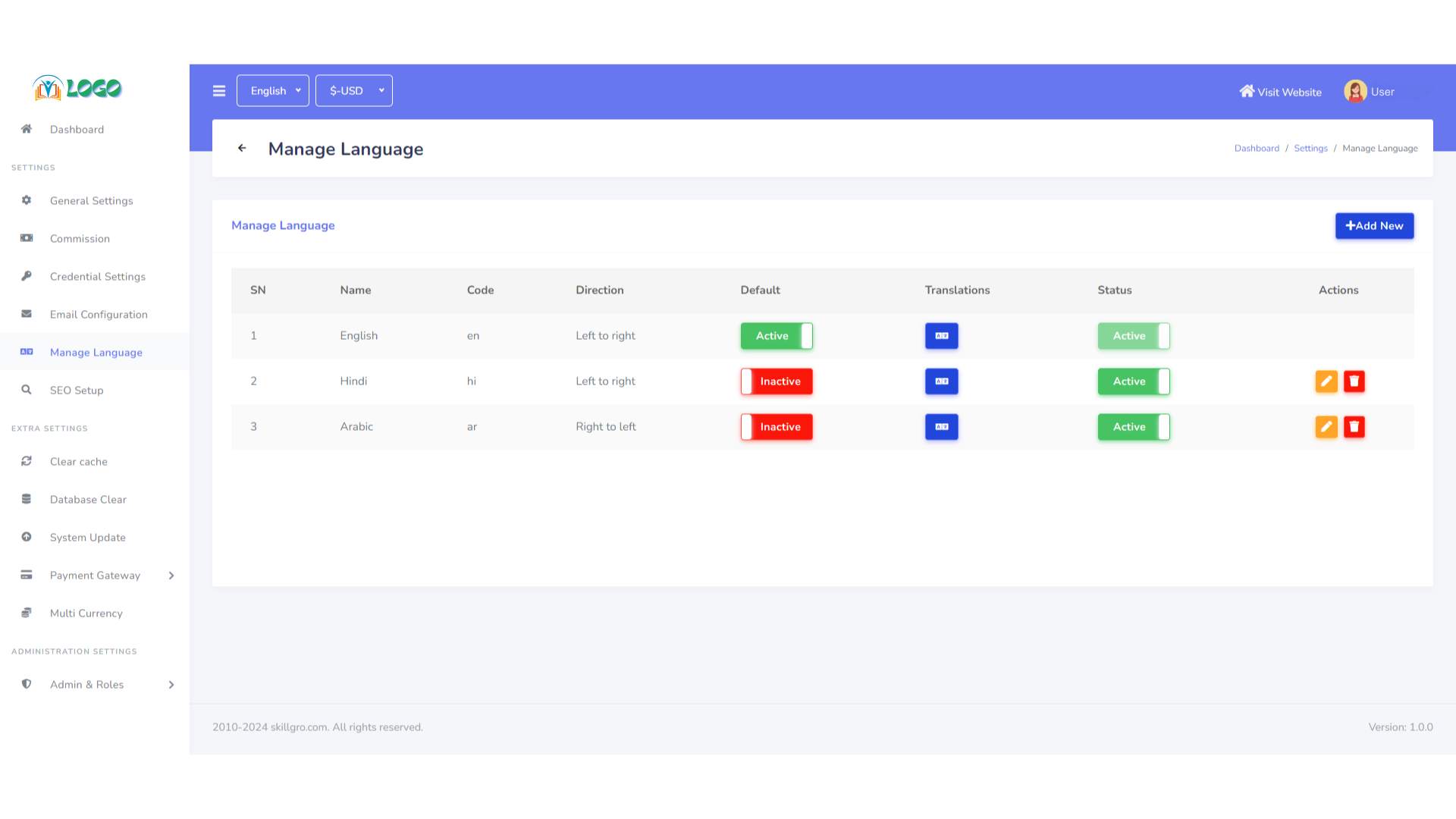Image resolution: width=1456 pixels, height=819 pixels.
Task: Open General Settings in sidebar
Action: click(92, 201)
